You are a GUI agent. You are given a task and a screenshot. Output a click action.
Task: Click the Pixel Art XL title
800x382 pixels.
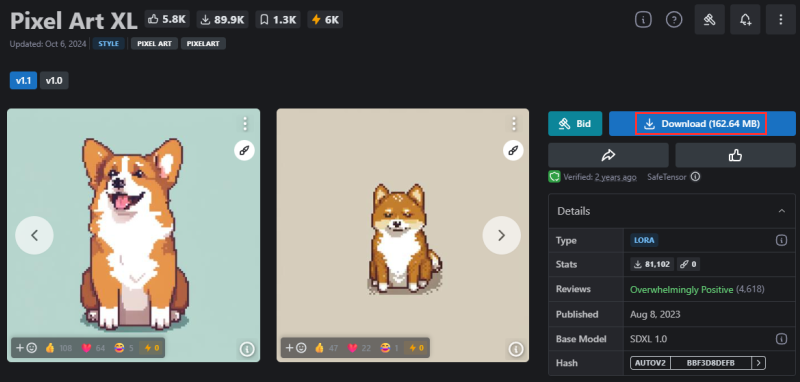pyautogui.click(x=73, y=21)
